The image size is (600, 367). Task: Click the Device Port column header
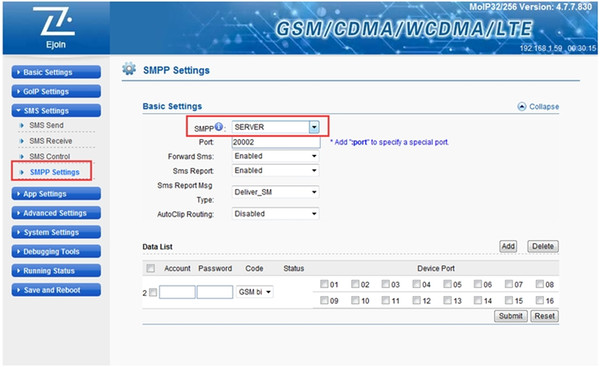point(436,268)
